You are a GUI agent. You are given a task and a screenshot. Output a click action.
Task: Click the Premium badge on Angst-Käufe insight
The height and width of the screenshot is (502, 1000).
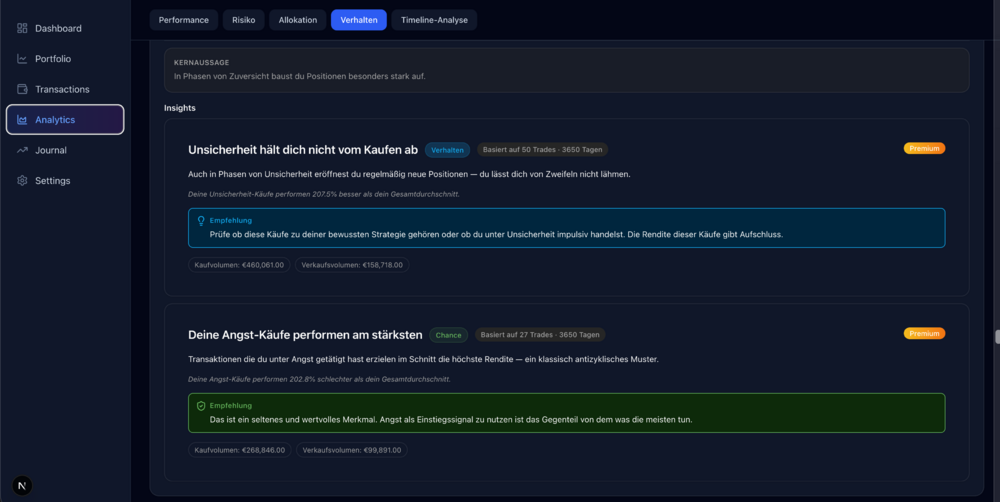(x=924, y=334)
